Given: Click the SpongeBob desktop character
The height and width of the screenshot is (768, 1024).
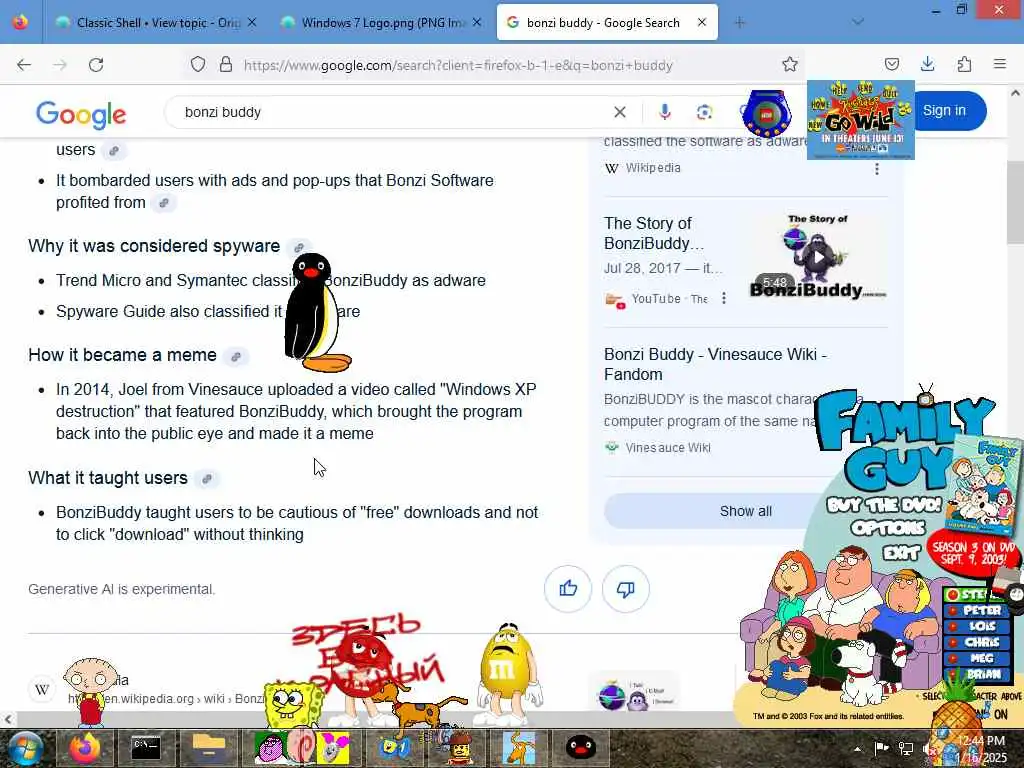Looking at the screenshot, I should point(292,705).
